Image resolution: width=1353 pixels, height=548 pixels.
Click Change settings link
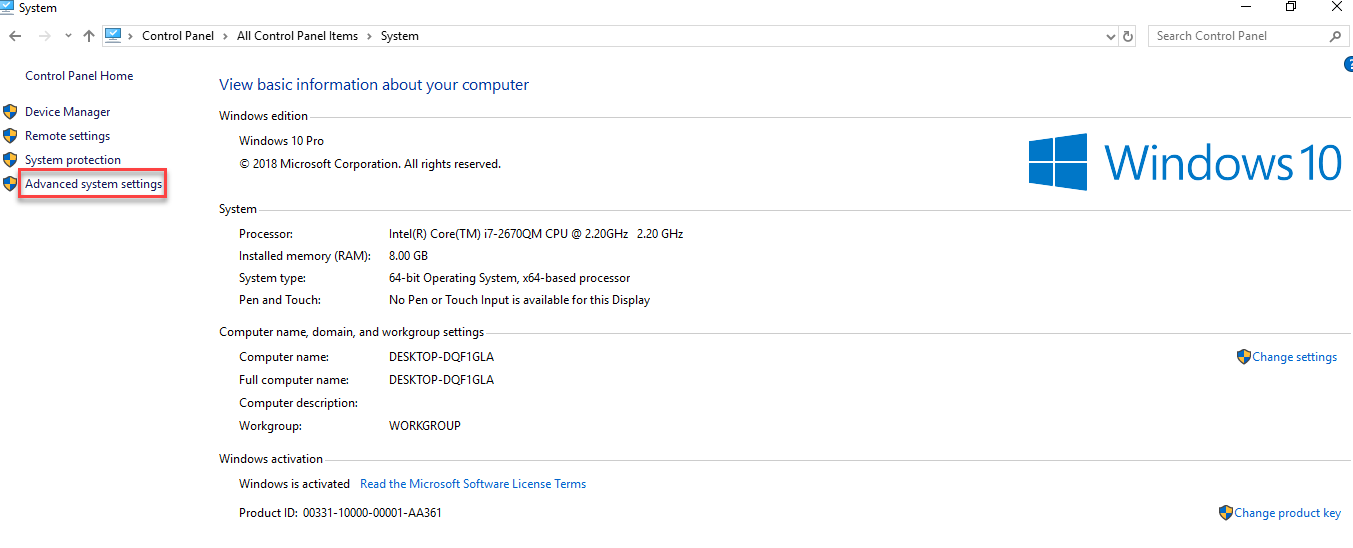click(1294, 357)
